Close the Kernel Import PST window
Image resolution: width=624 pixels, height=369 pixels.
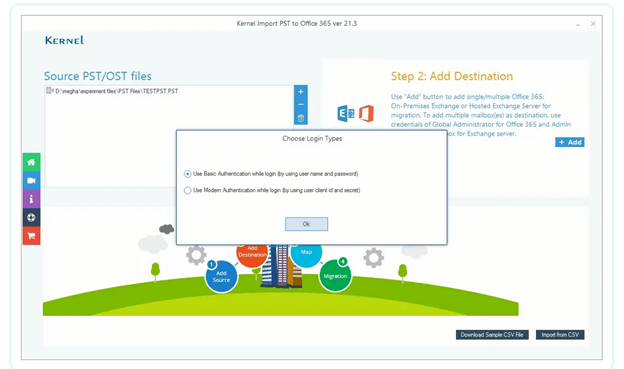(593, 24)
